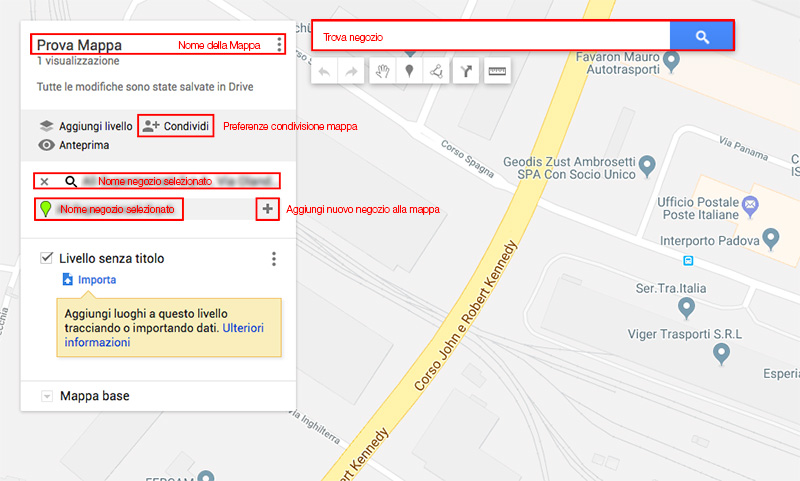Image resolution: width=800 pixels, height=481 pixels.
Task: Click the Mappa base label
Action: (x=95, y=396)
